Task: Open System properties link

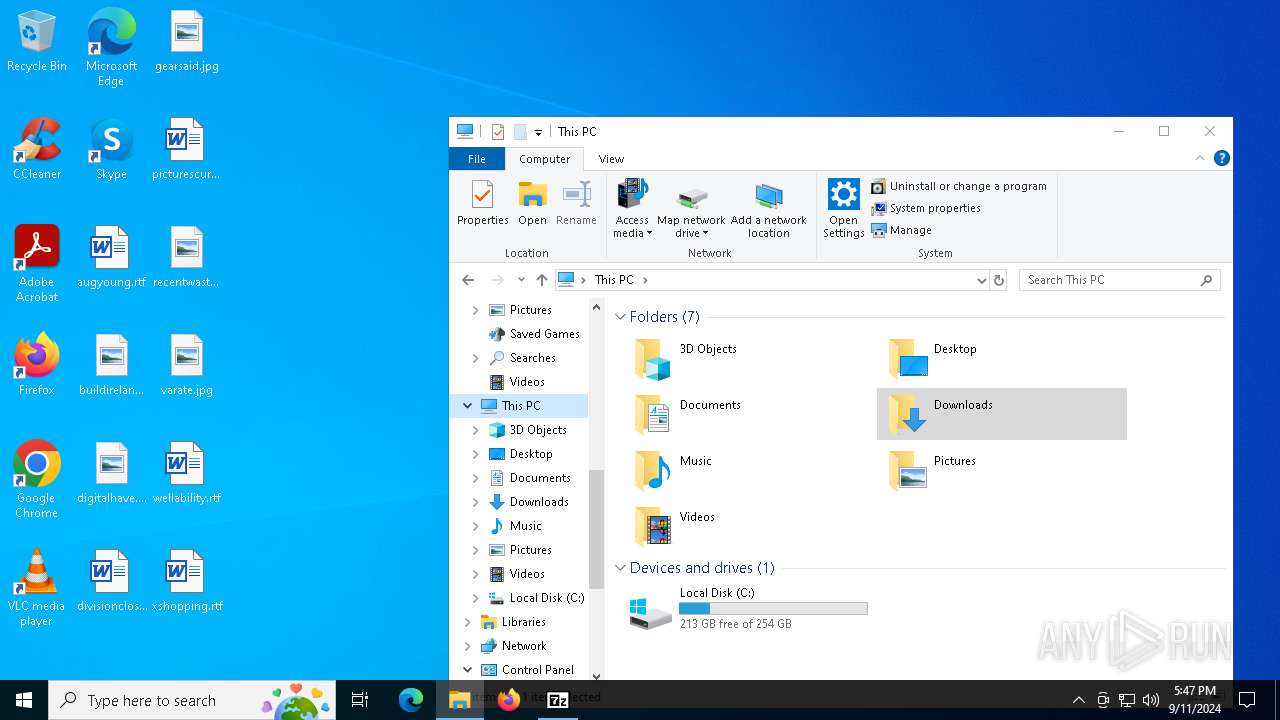Action: click(x=925, y=208)
